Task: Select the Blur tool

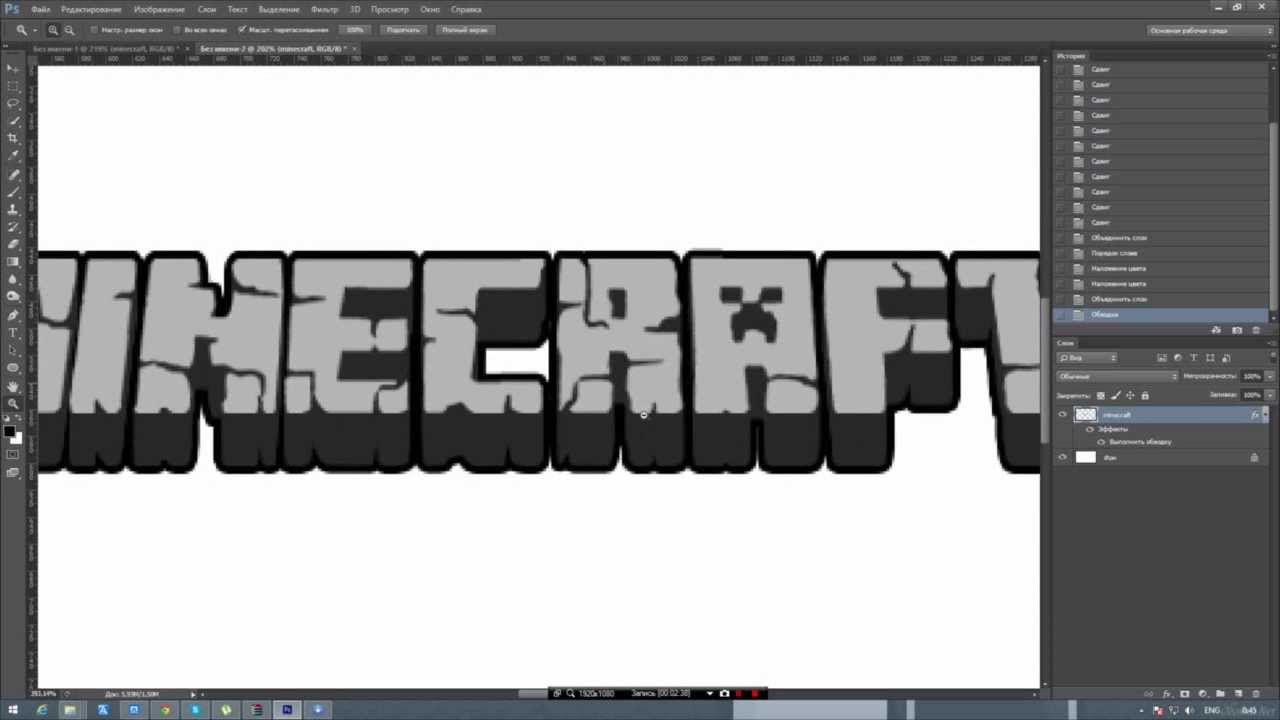Action: tap(13, 279)
